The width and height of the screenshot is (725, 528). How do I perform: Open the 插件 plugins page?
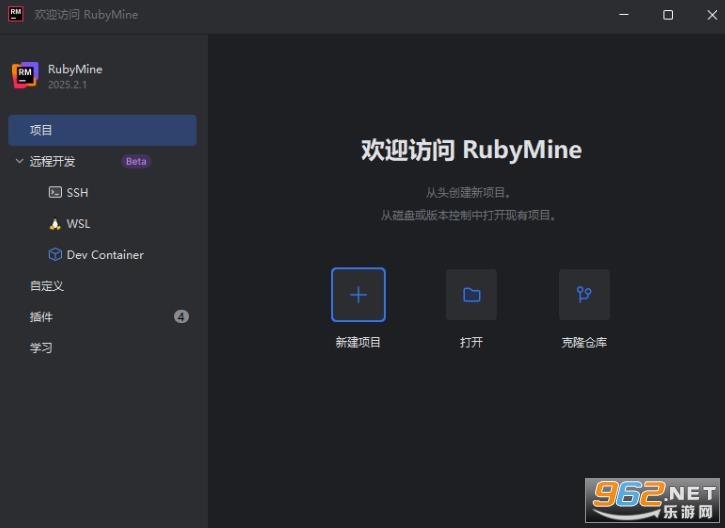(41, 317)
